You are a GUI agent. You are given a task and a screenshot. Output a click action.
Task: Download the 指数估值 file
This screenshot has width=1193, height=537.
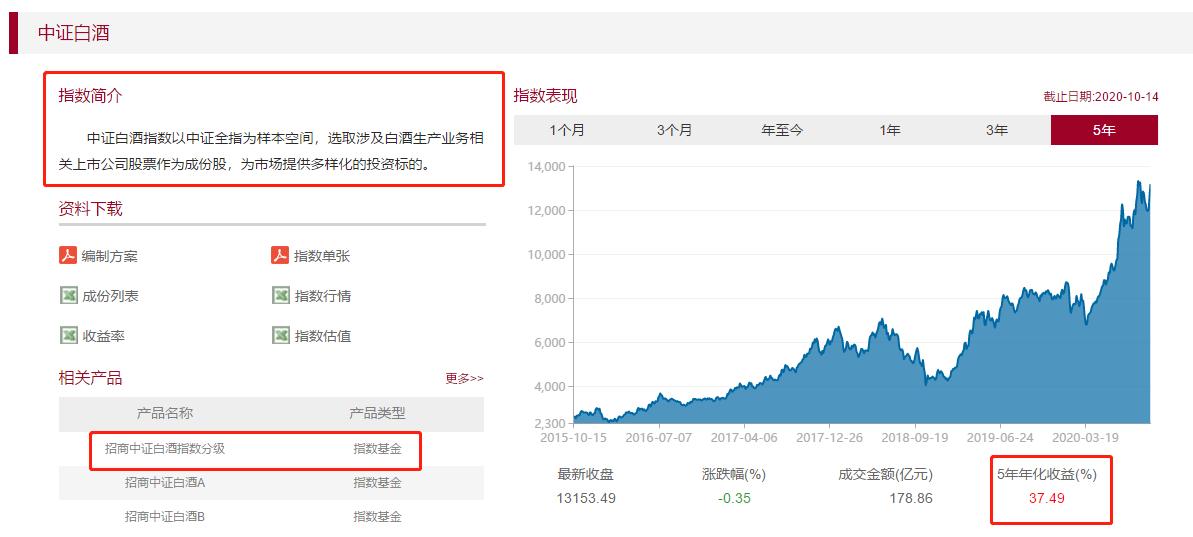click(323, 335)
